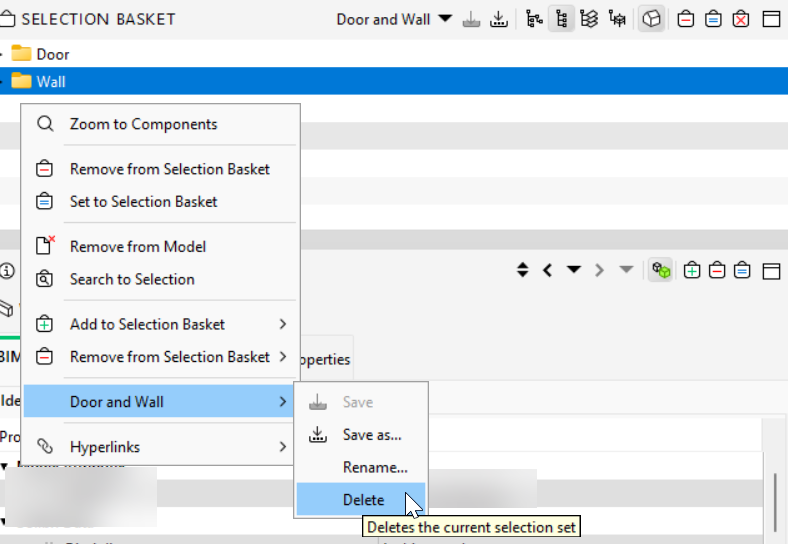Click the back navigation arrow
The image size is (788, 544).
548,270
